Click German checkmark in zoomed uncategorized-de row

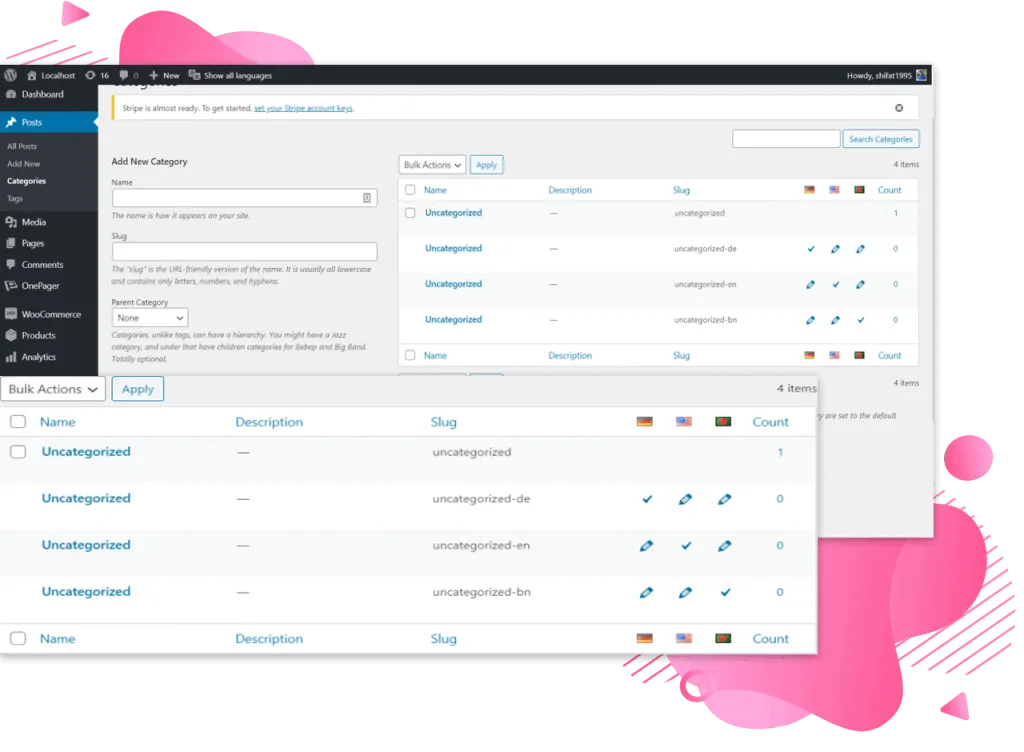[x=647, y=499]
